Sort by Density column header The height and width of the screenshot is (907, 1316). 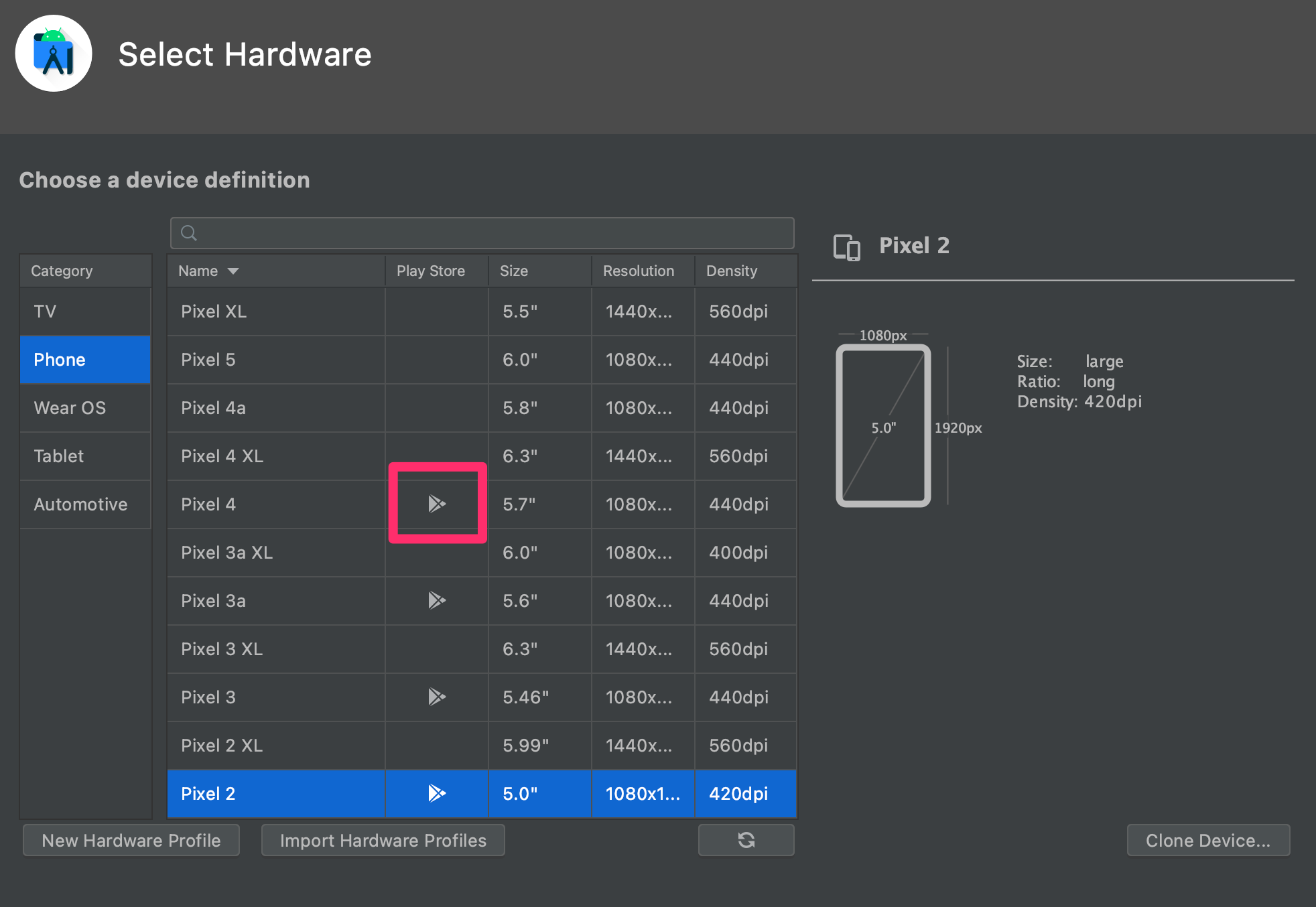[x=746, y=271]
